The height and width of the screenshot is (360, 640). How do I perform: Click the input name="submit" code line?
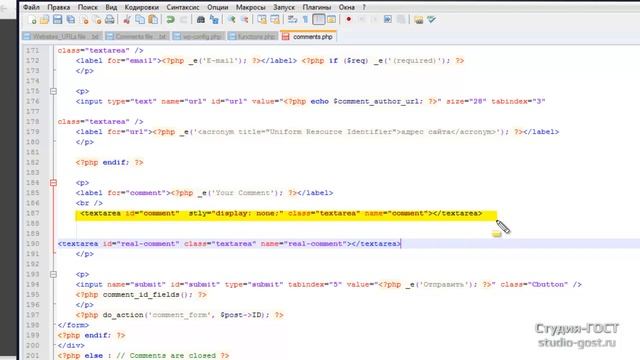[x=329, y=284]
